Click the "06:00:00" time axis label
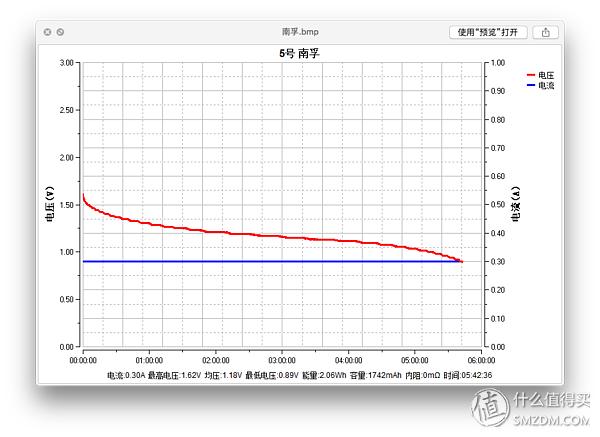600x437 pixels. (481, 360)
